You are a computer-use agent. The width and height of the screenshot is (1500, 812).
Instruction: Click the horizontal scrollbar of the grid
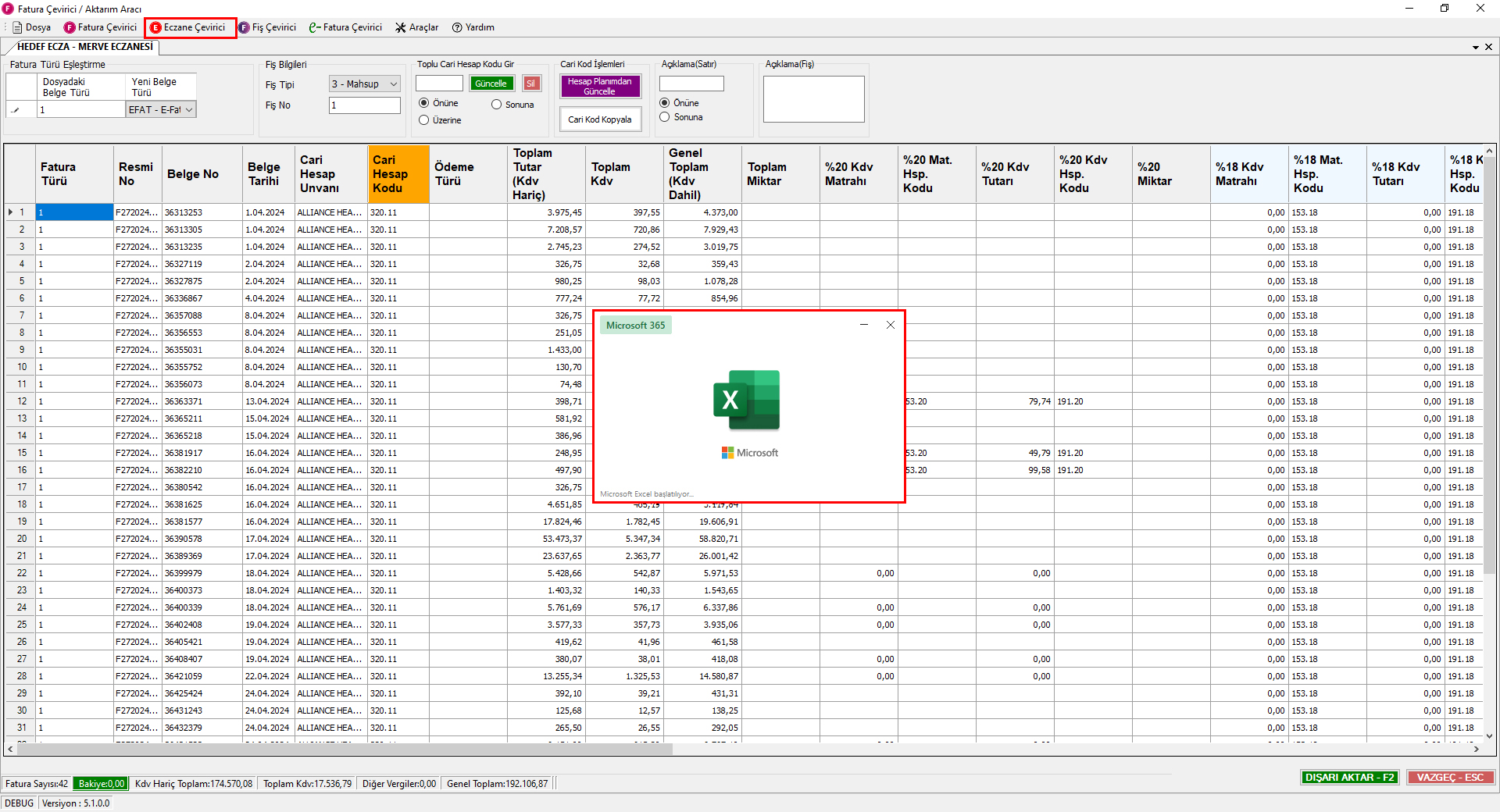click(x=344, y=749)
